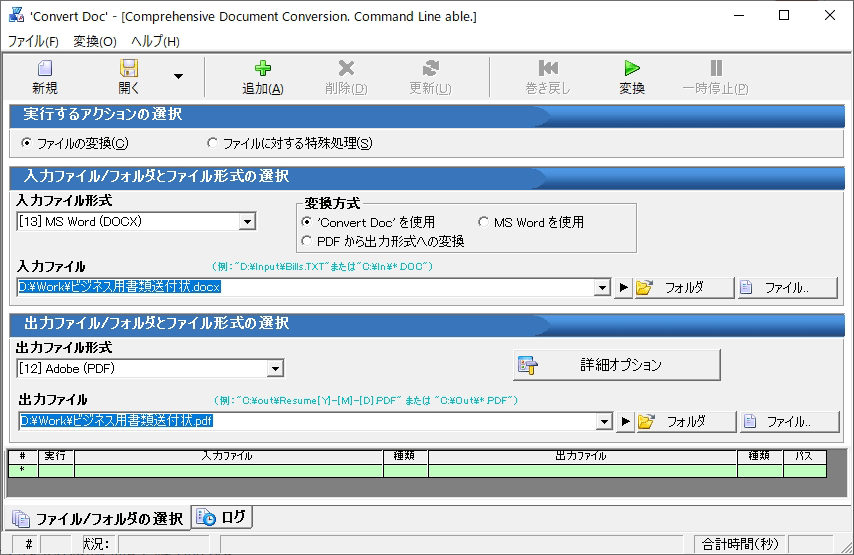Click the 入力ファイル column header in list
Viewport: 854px width, 555px height.
coord(228,456)
